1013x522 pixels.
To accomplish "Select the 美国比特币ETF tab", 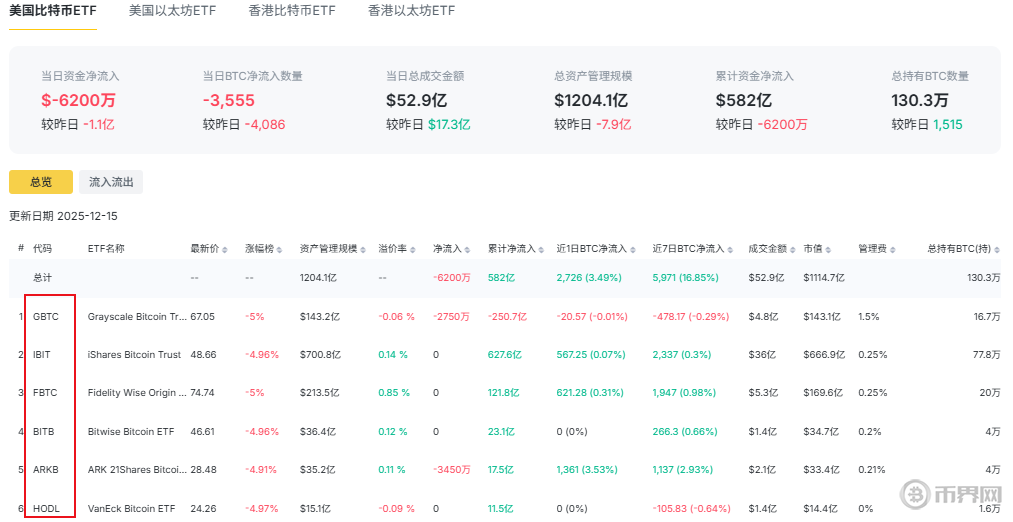I will tap(53, 11).
